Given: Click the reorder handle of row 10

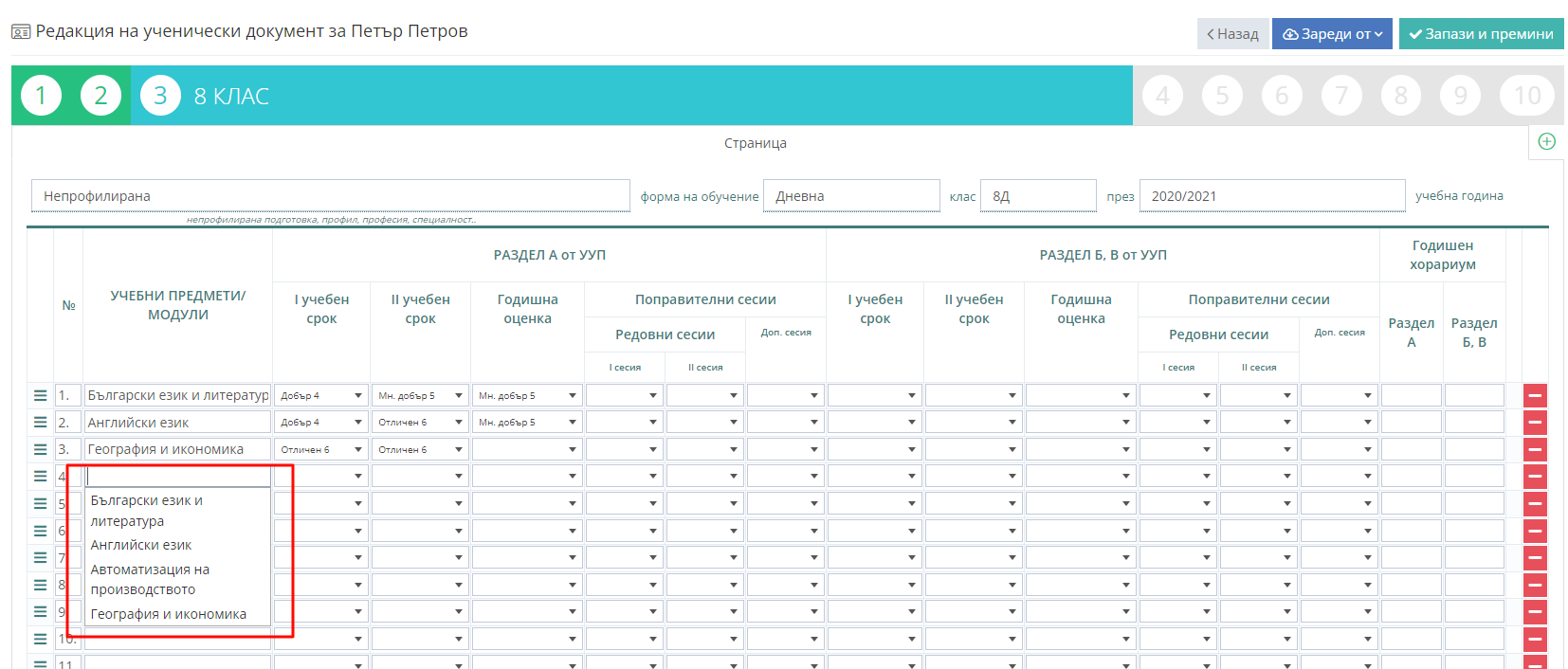Looking at the screenshot, I should pos(40,639).
